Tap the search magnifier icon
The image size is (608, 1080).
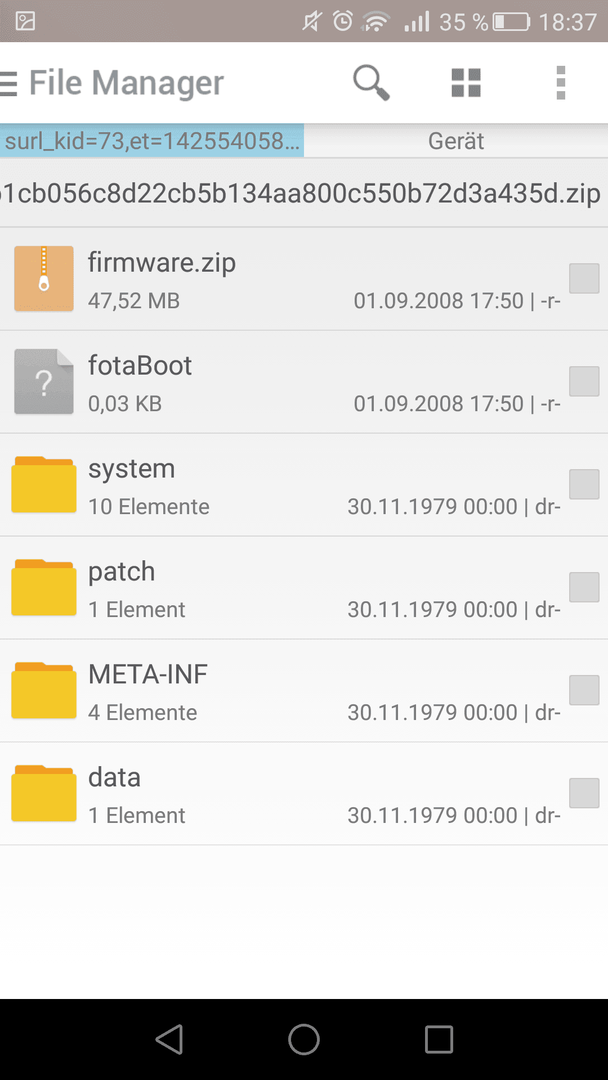(x=371, y=83)
